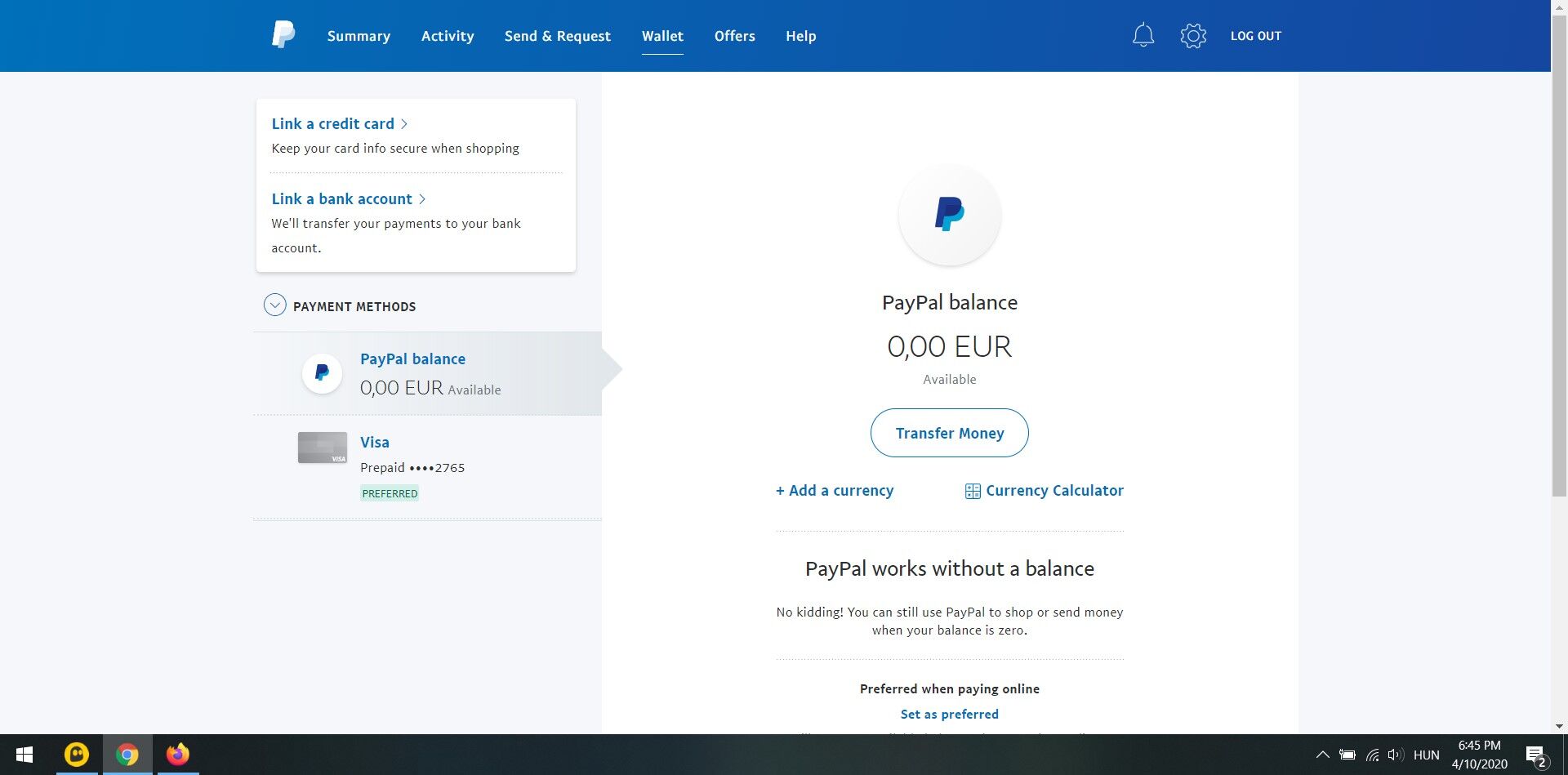Click Link a bank account
This screenshot has width=1568, height=775.
pos(342,199)
